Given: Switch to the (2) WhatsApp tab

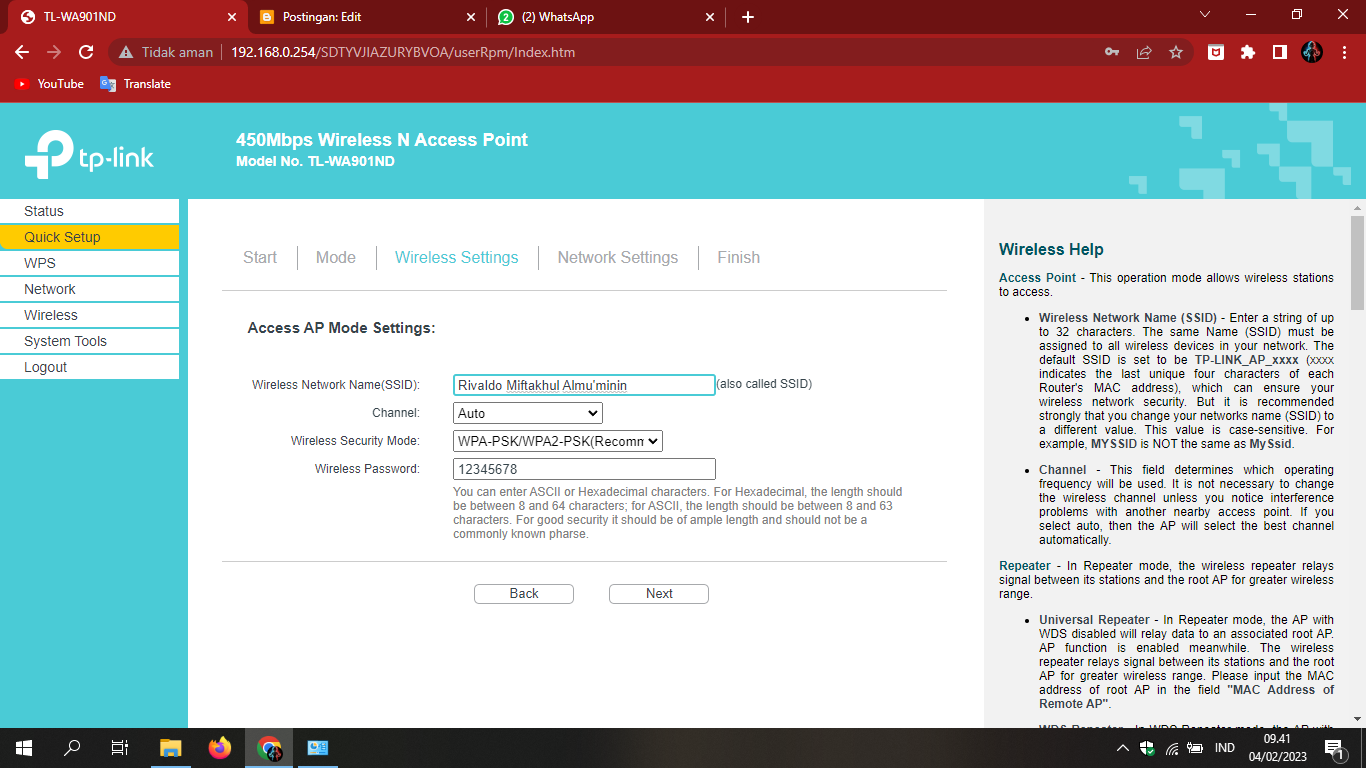Looking at the screenshot, I should click(x=605, y=17).
